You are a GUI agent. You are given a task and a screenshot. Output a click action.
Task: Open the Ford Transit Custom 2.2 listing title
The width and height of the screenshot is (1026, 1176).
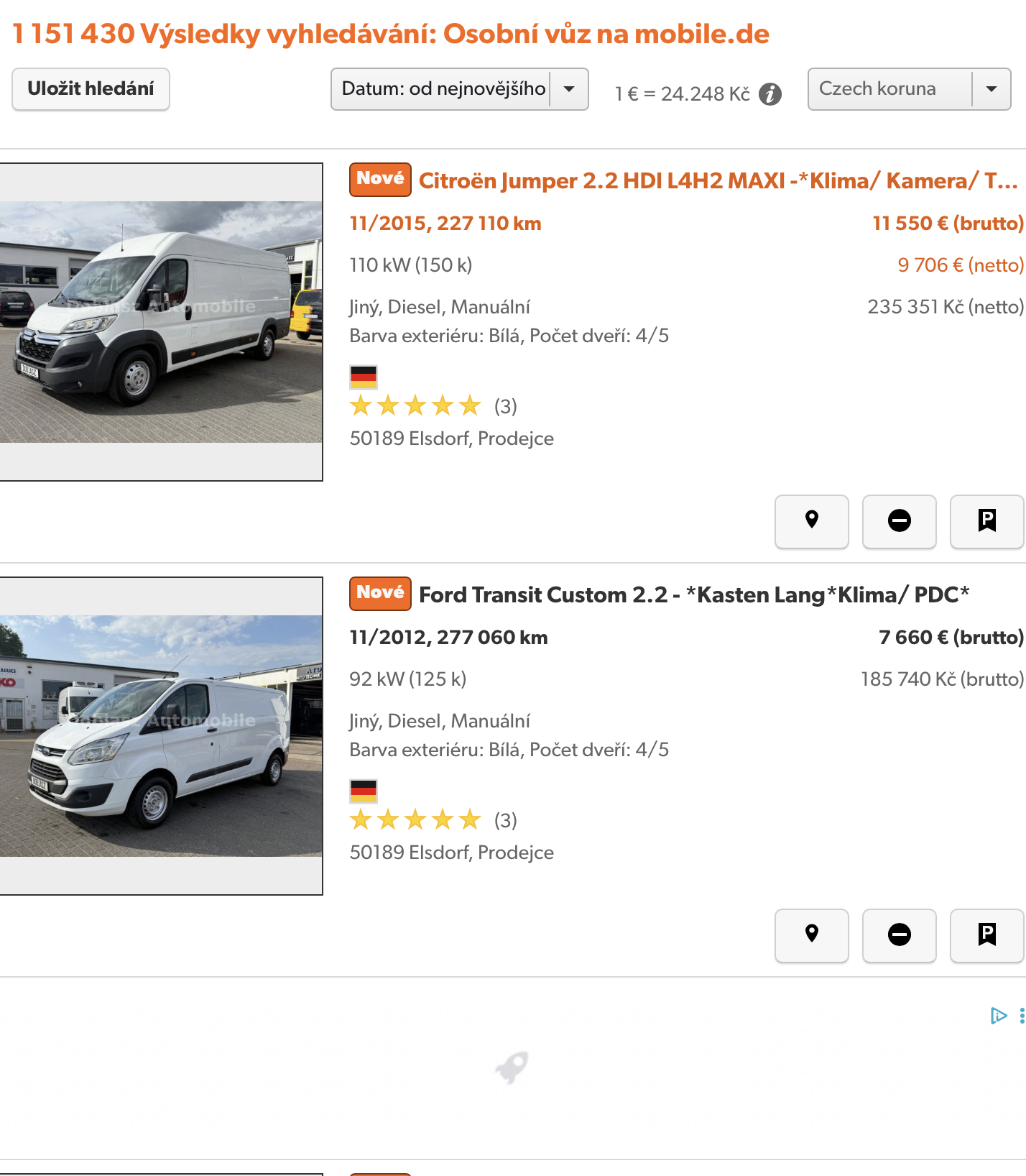point(694,594)
